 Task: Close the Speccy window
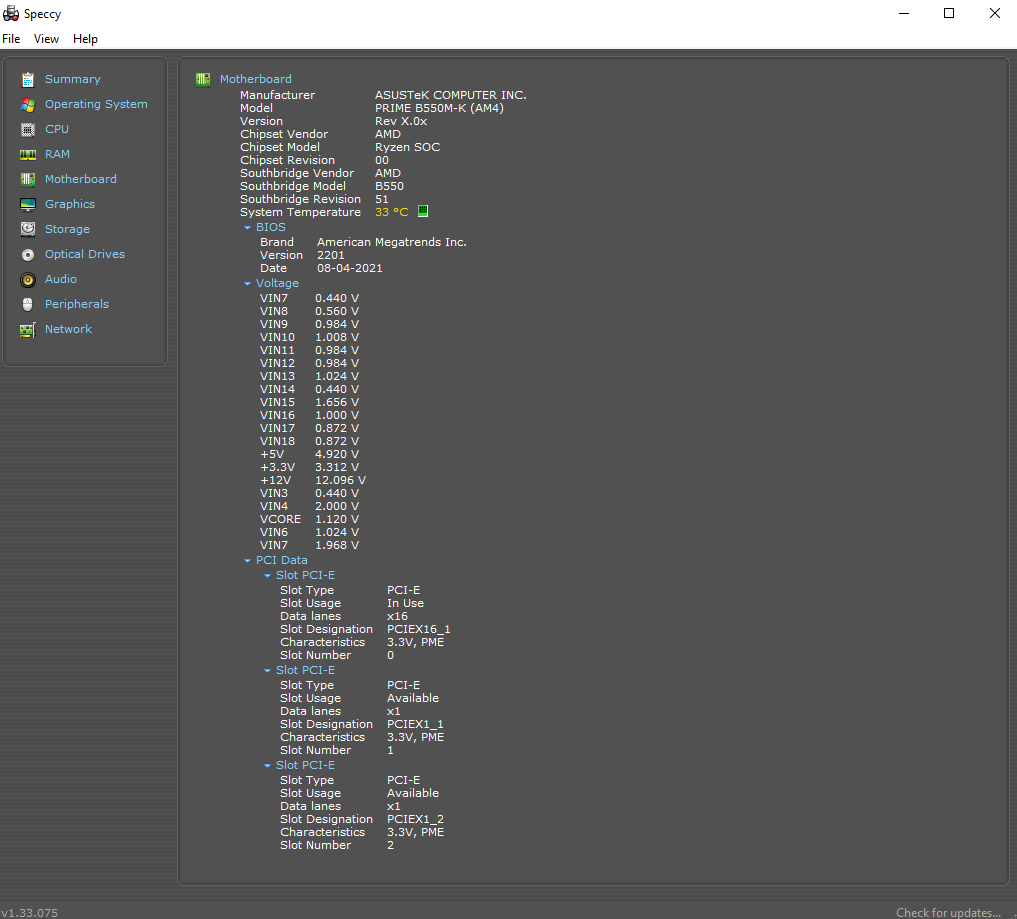tap(994, 14)
